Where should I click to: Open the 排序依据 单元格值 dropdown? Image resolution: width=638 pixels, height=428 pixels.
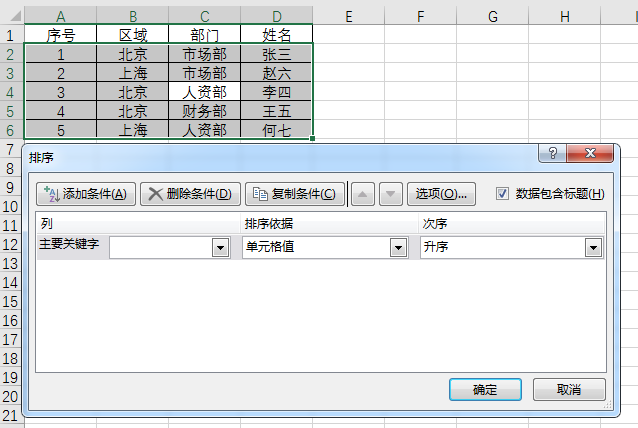point(398,247)
